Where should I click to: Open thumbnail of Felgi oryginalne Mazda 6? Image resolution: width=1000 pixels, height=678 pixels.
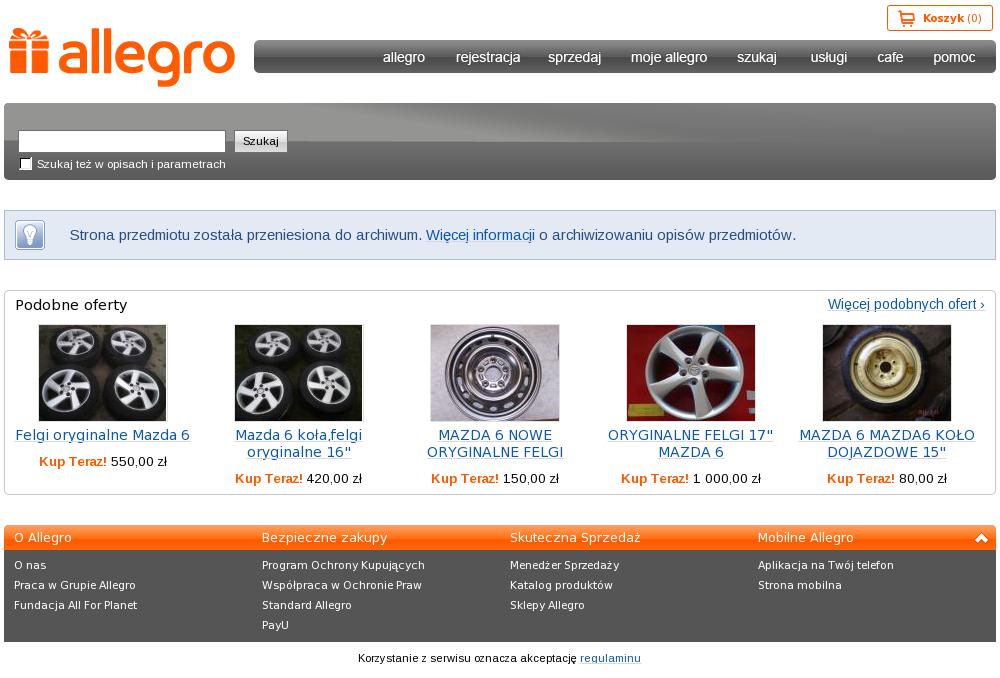pyautogui.click(x=102, y=372)
